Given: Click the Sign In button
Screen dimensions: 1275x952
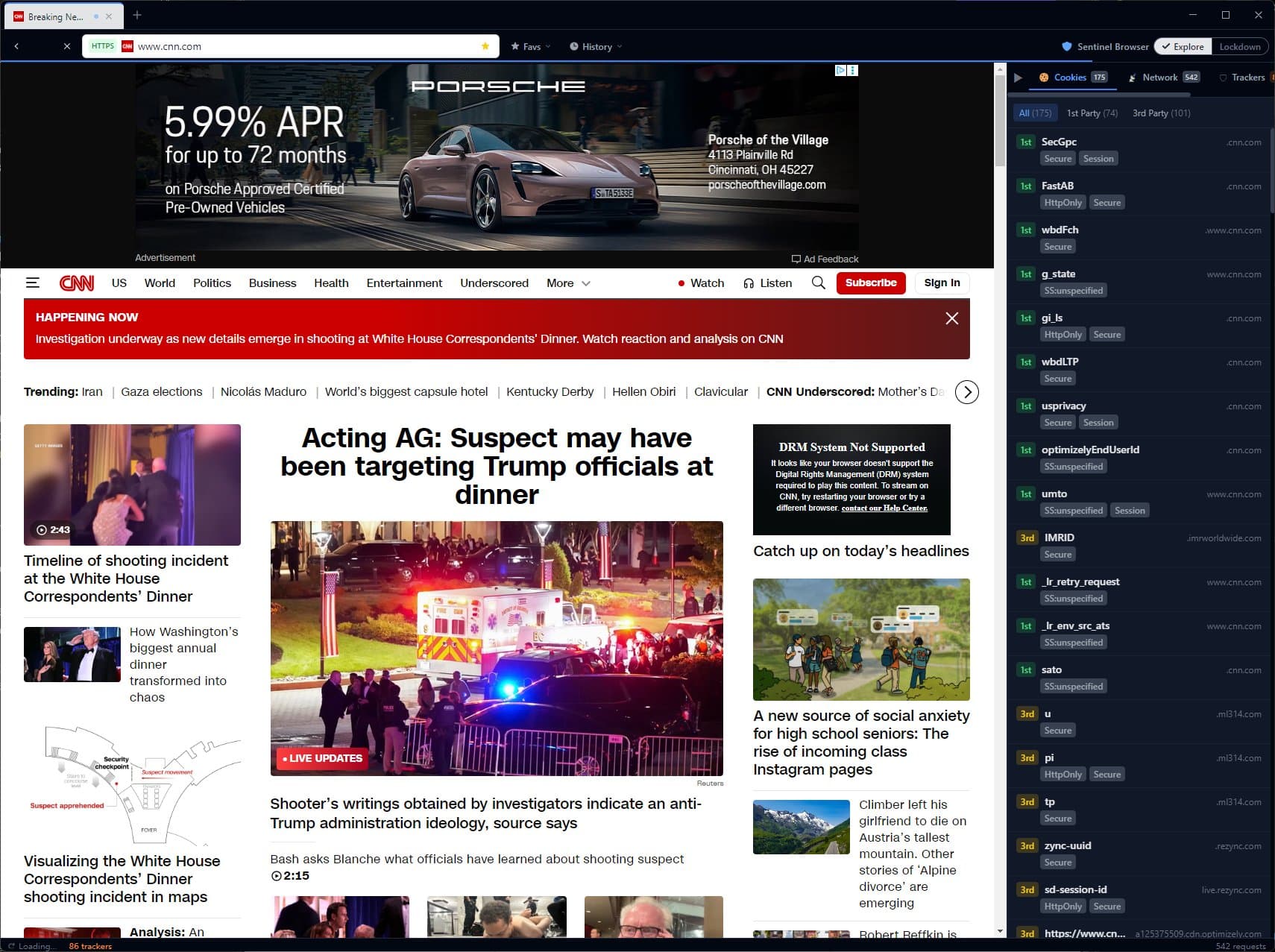Looking at the screenshot, I should [942, 283].
